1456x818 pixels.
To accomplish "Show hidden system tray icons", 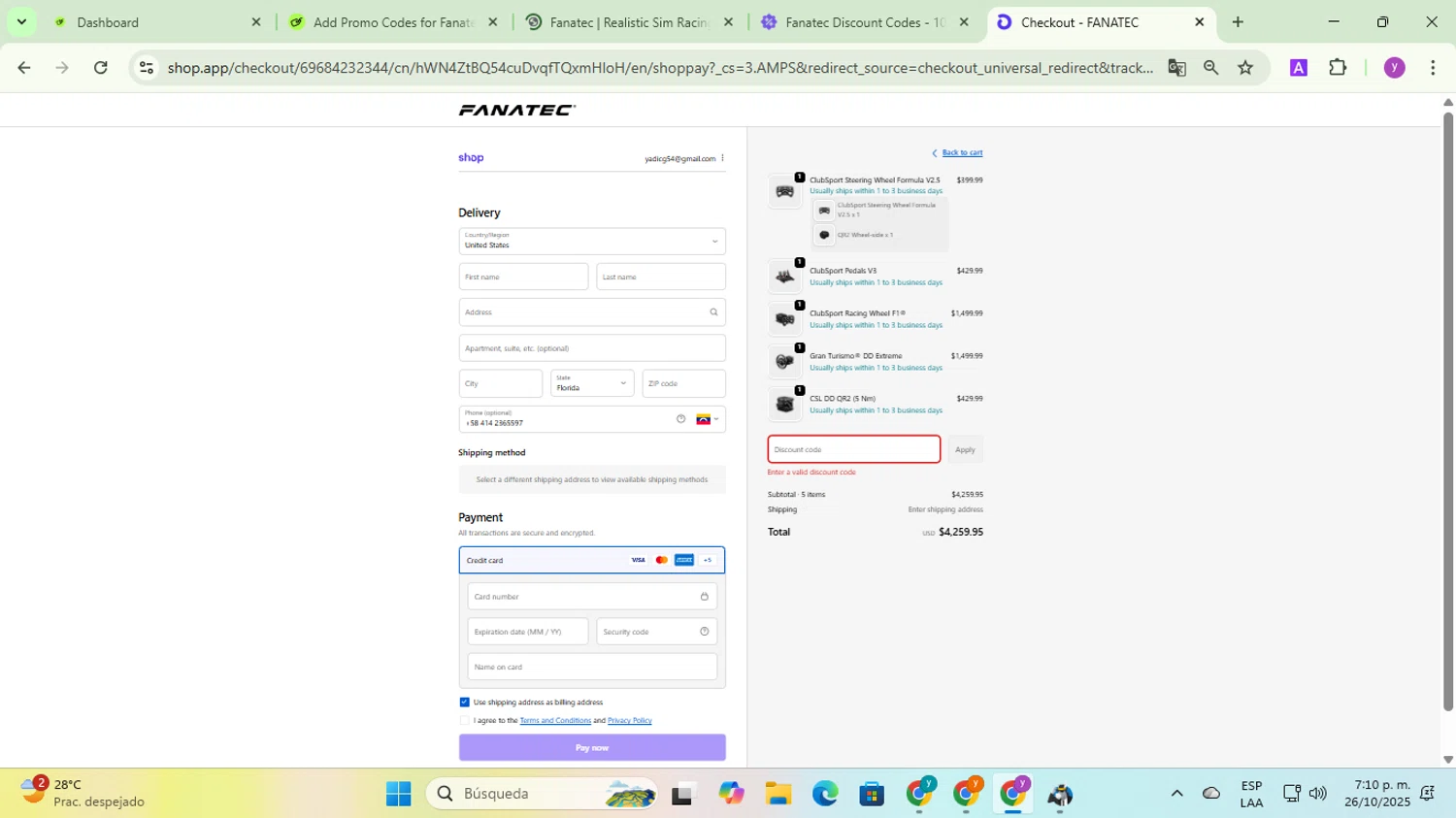I will 1176,794.
